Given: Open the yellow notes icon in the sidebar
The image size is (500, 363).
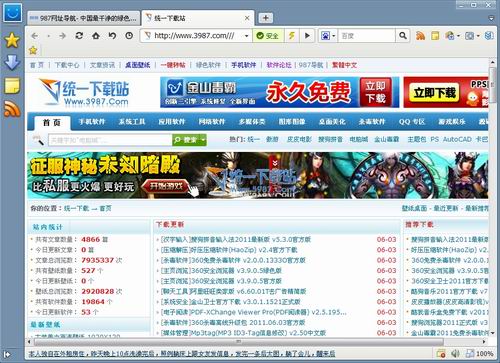Looking at the screenshot, I should tap(12, 86).
